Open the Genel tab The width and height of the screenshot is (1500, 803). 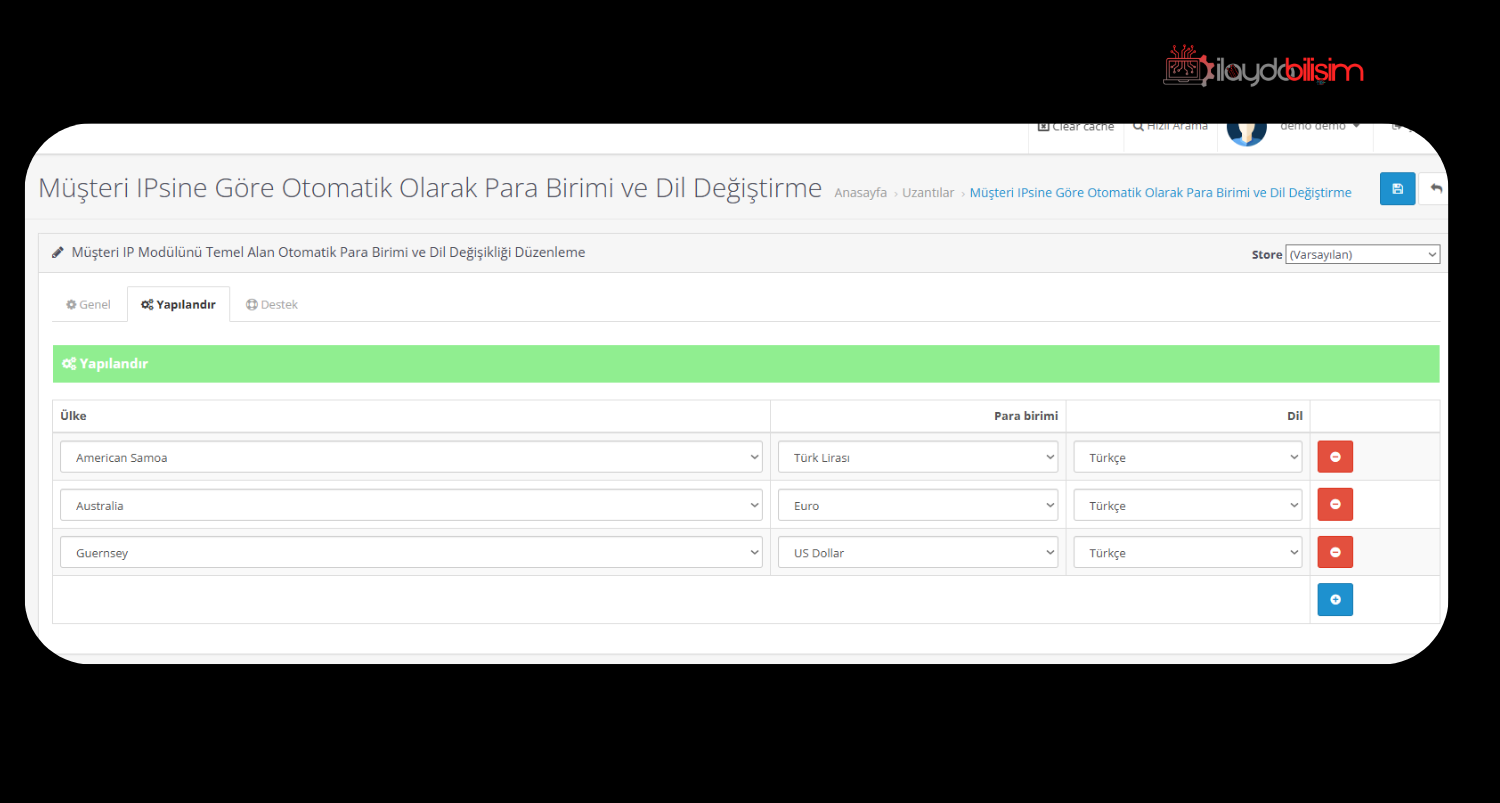coord(88,304)
